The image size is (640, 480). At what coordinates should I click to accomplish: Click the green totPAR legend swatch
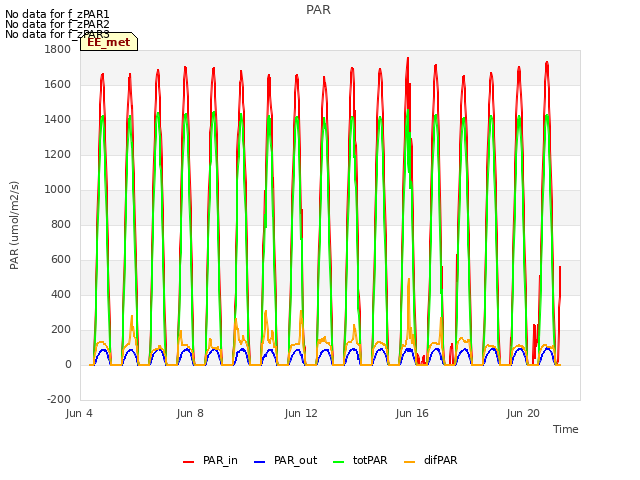(x=339, y=462)
